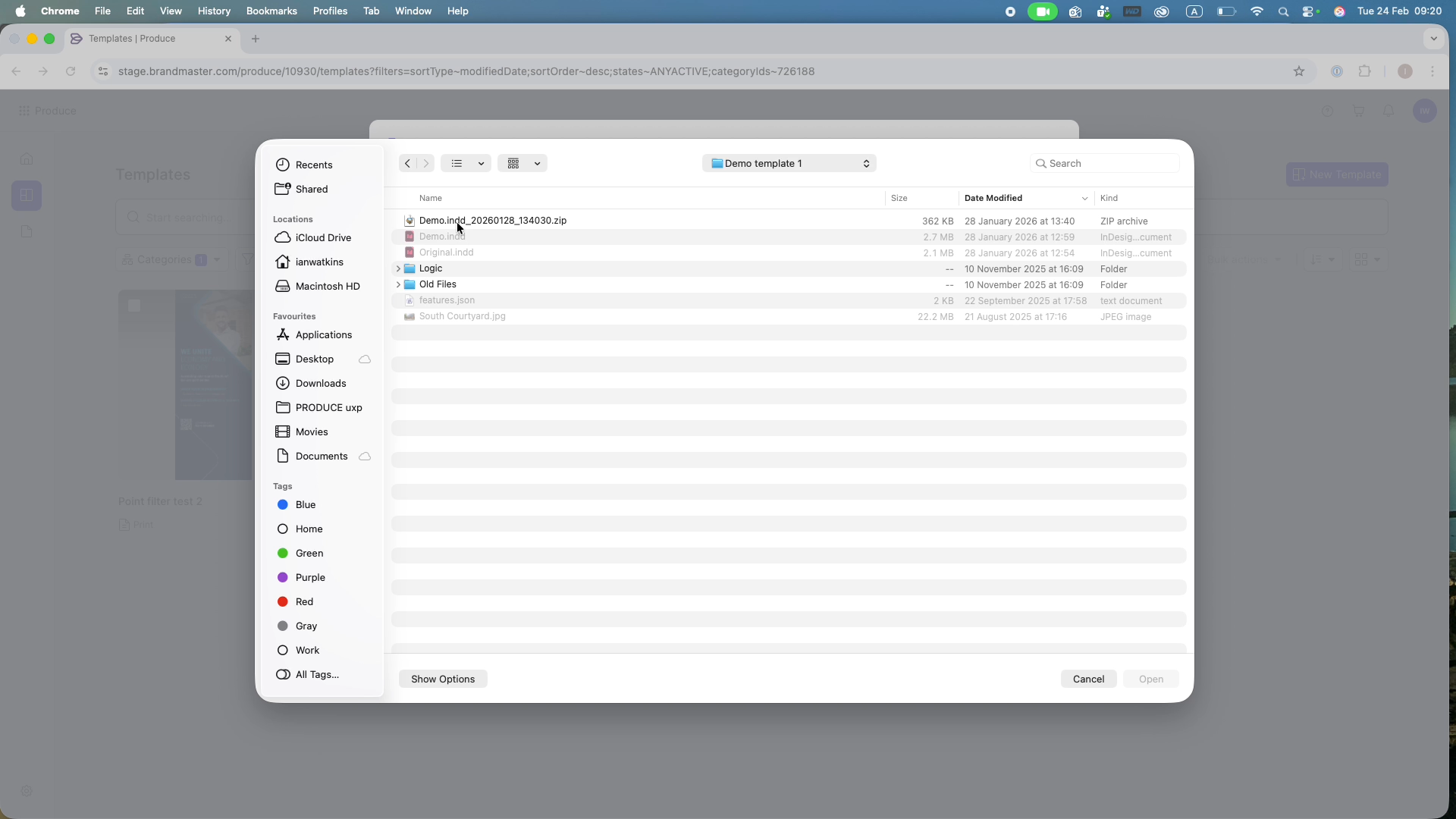Click Show Options button
Screen dimensions: 1456x819
(443, 679)
